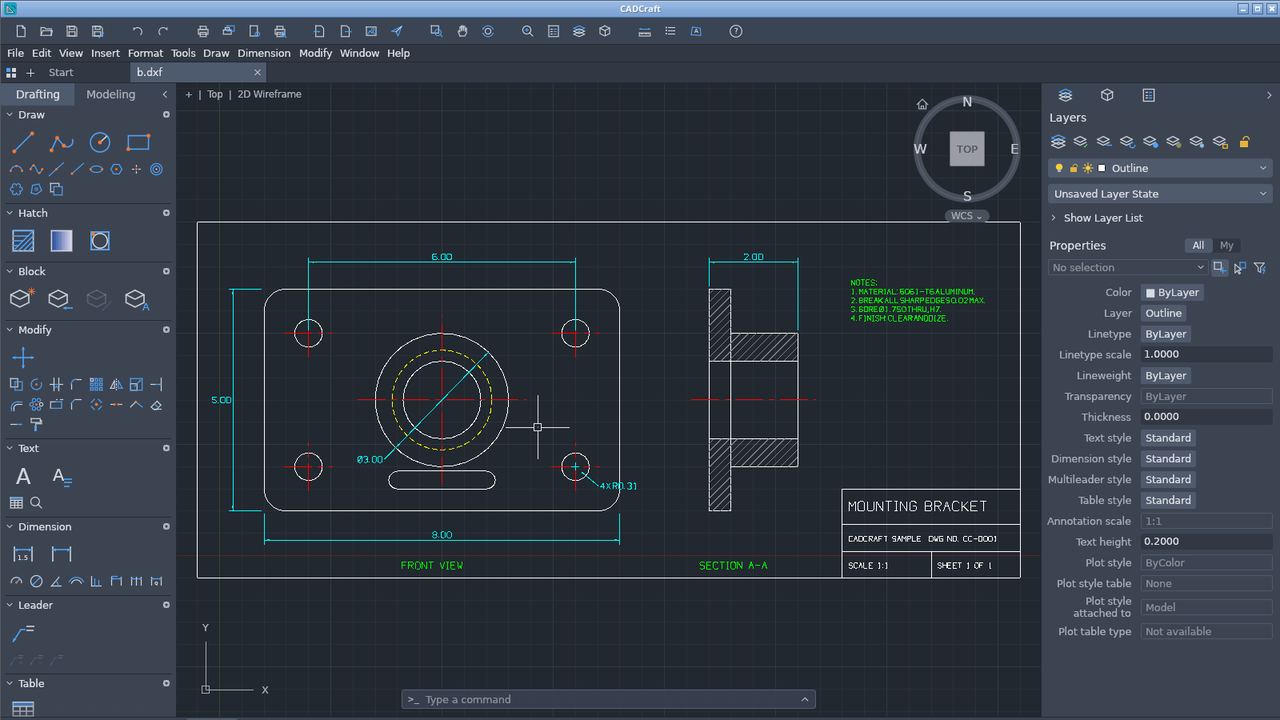1280x720 pixels.
Task: Click the Text style Standard button
Action: (x=1168, y=438)
